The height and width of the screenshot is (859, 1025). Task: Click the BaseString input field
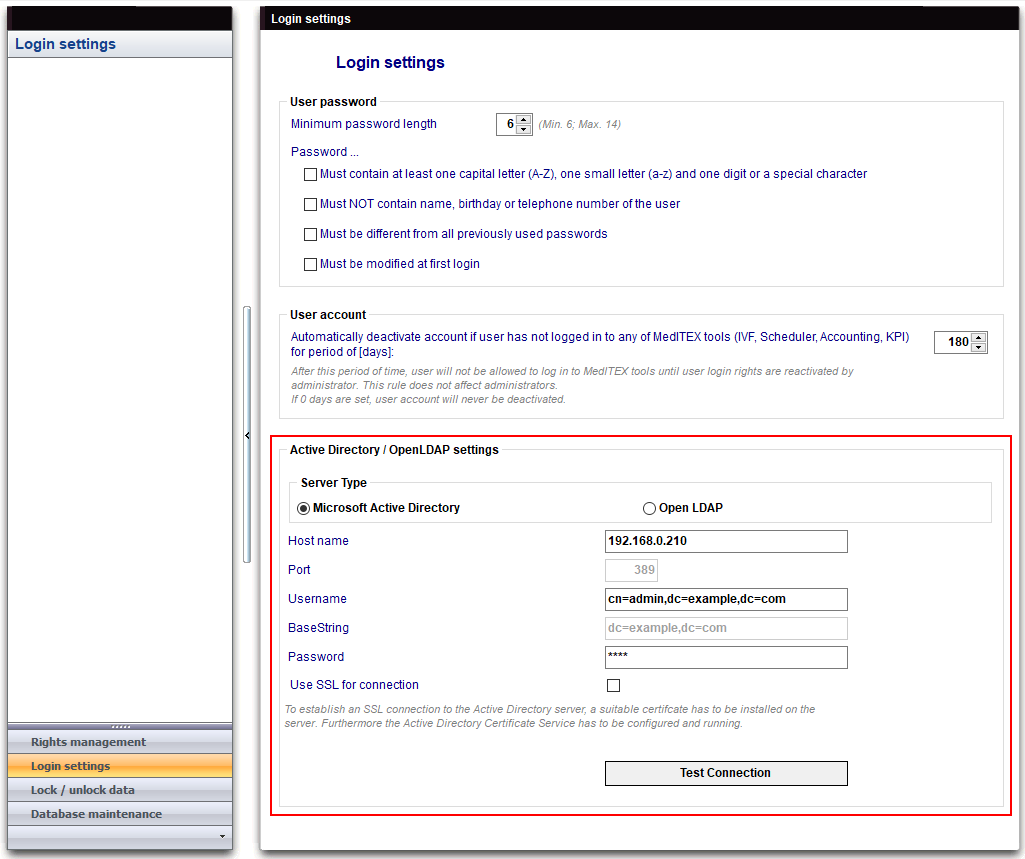click(x=726, y=628)
